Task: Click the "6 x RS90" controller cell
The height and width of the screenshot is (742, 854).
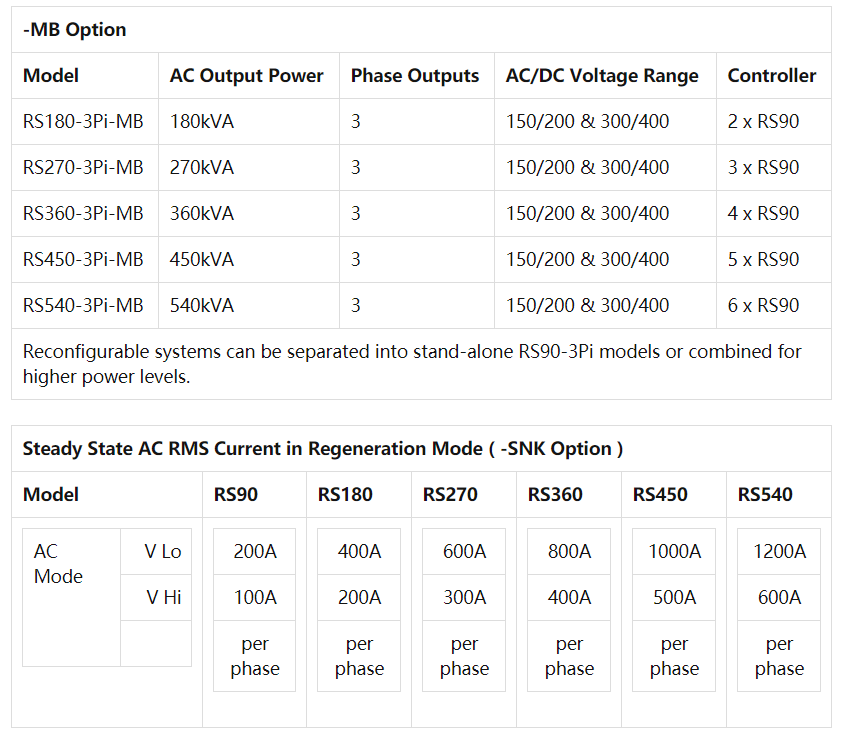Action: pos(763,306)
